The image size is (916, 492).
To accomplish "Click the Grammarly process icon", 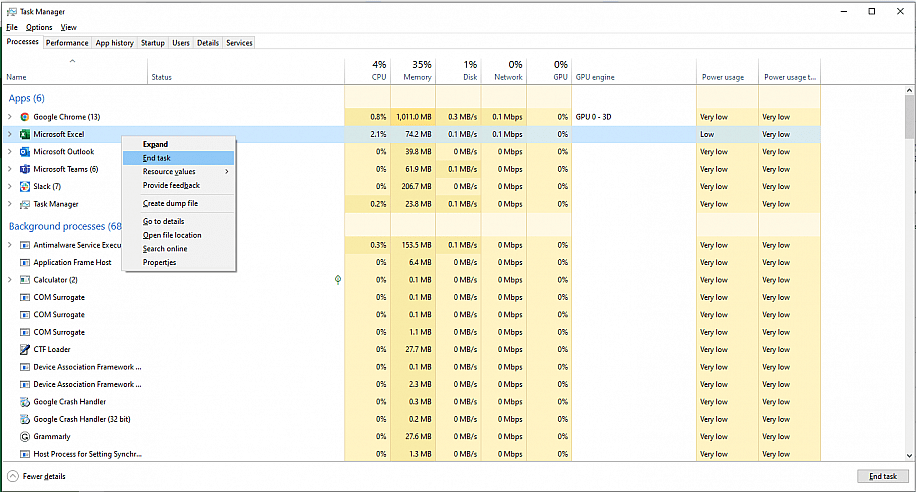I will 25,436.
